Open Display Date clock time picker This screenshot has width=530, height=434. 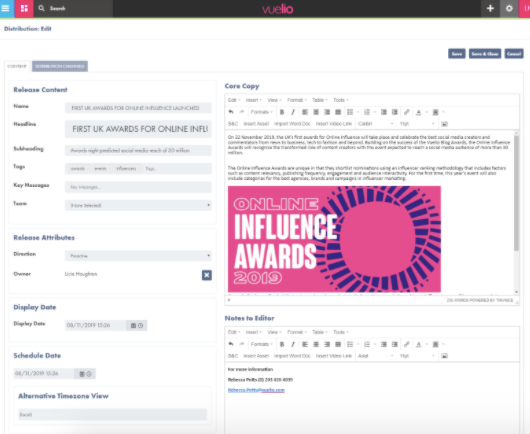[x=141, y=326]
